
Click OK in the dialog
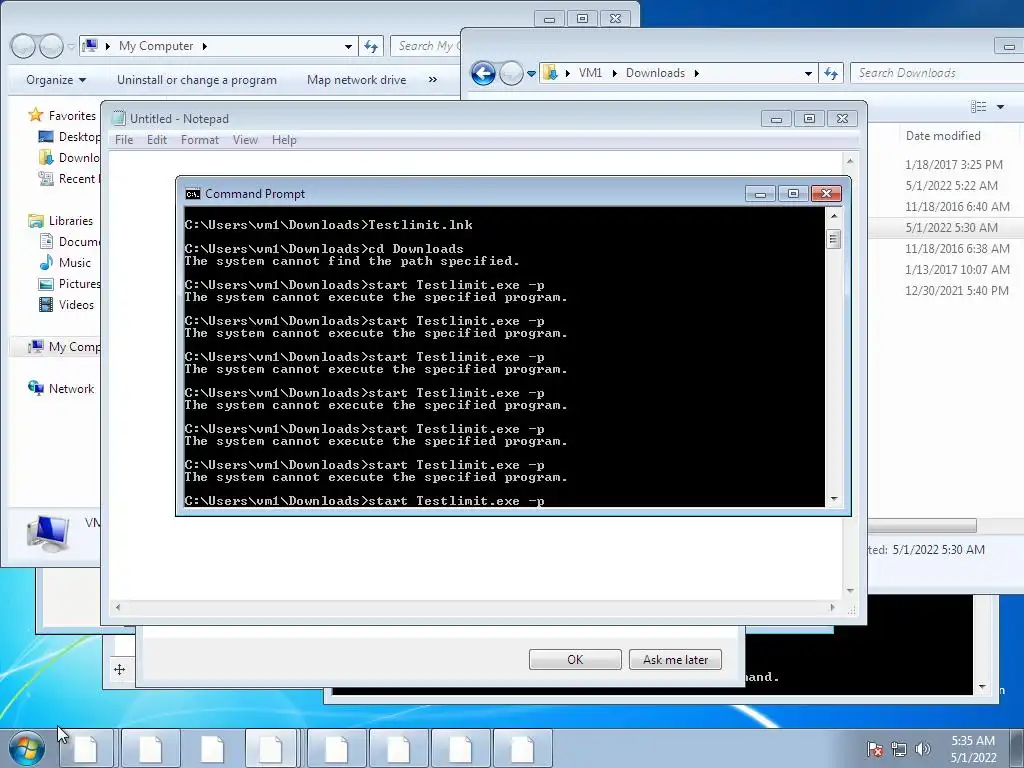click(x=575, y=660)
